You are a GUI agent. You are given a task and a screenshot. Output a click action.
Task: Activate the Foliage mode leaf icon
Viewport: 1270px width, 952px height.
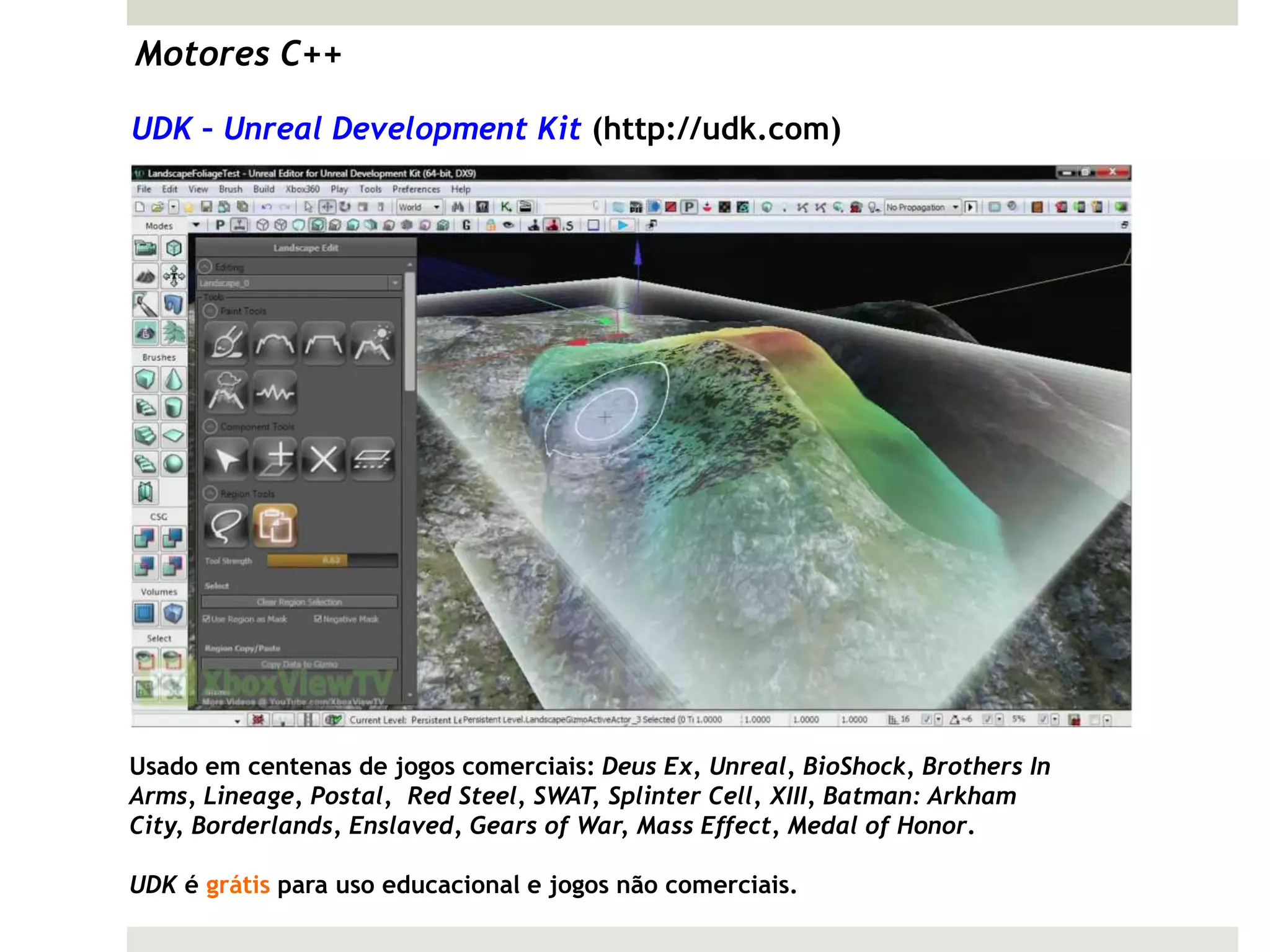[174, 333]
